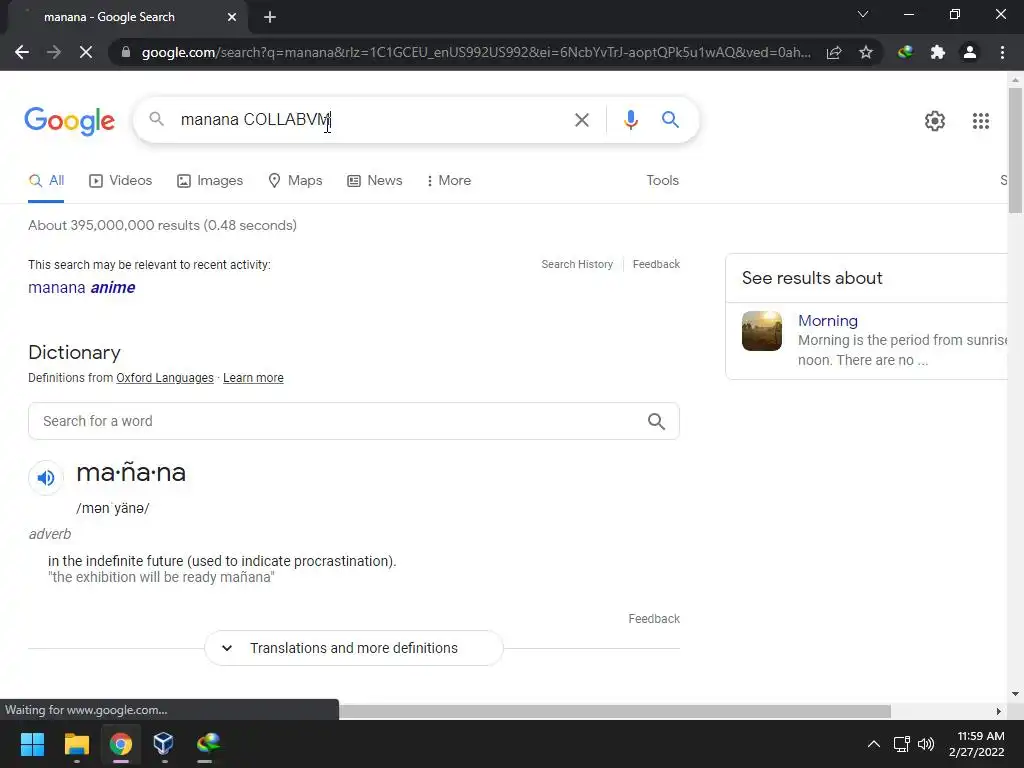The width and height of the screenshot is (1024, 768).
Task: Start voice search with microphone icon
Action: click(x=631, y=120)
